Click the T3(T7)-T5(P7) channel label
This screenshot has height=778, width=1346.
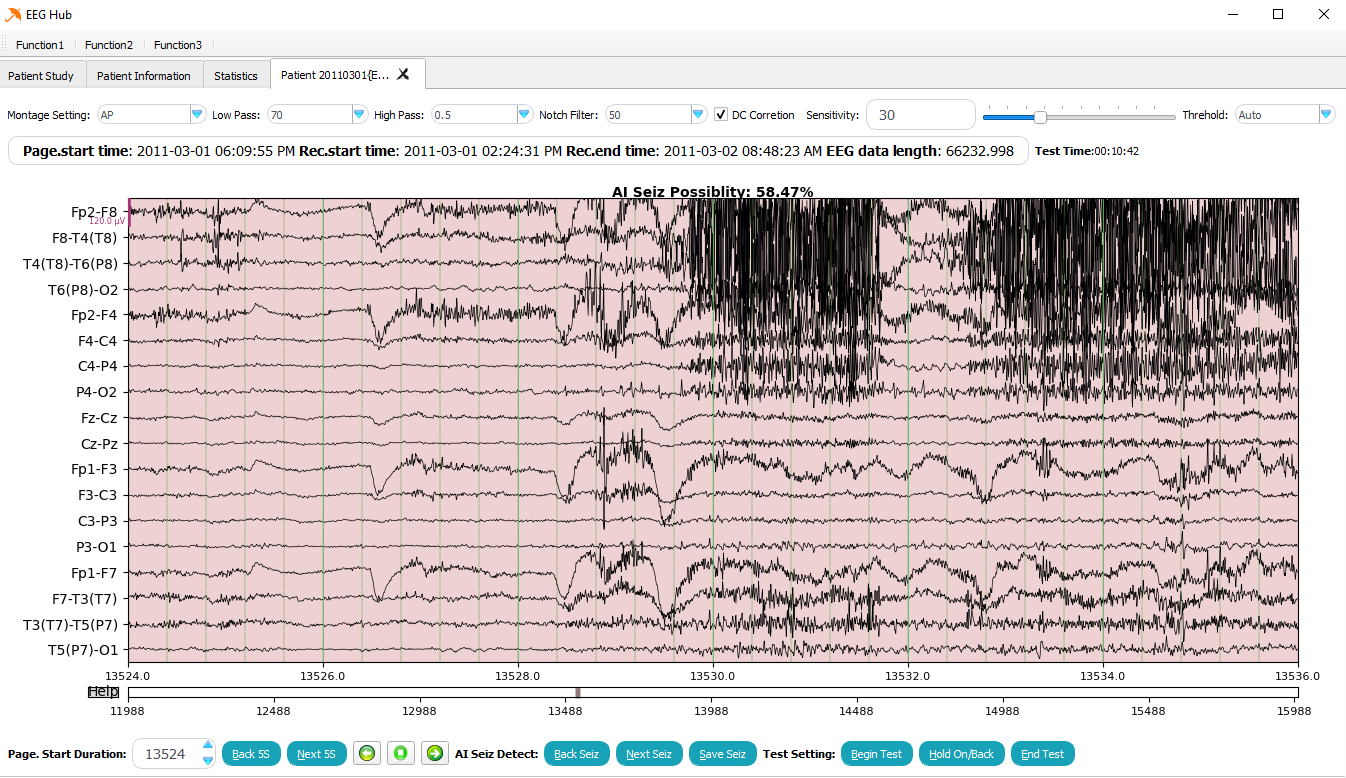(71, 624)
